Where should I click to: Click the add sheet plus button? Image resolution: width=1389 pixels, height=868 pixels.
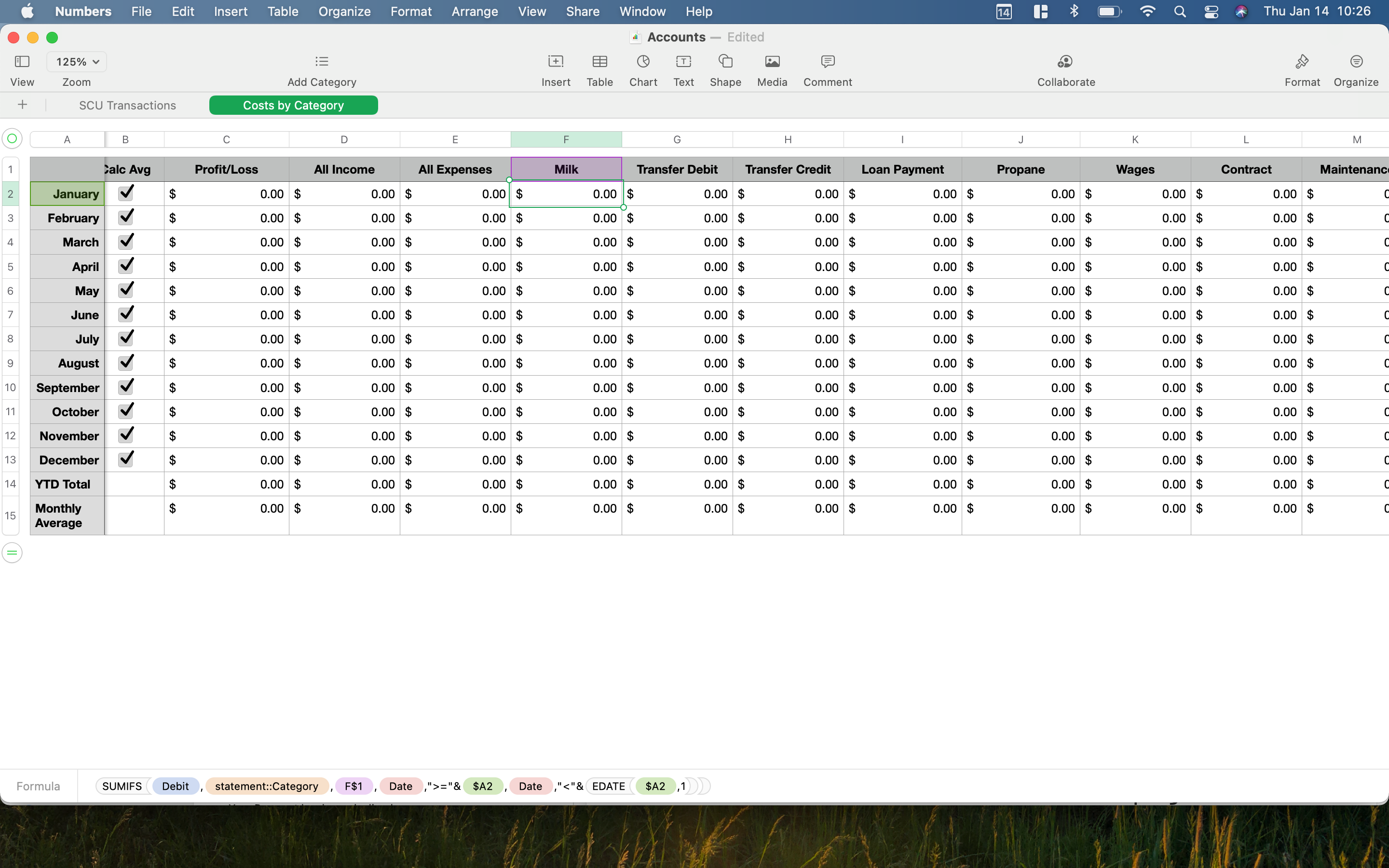(x=22, y=105)
